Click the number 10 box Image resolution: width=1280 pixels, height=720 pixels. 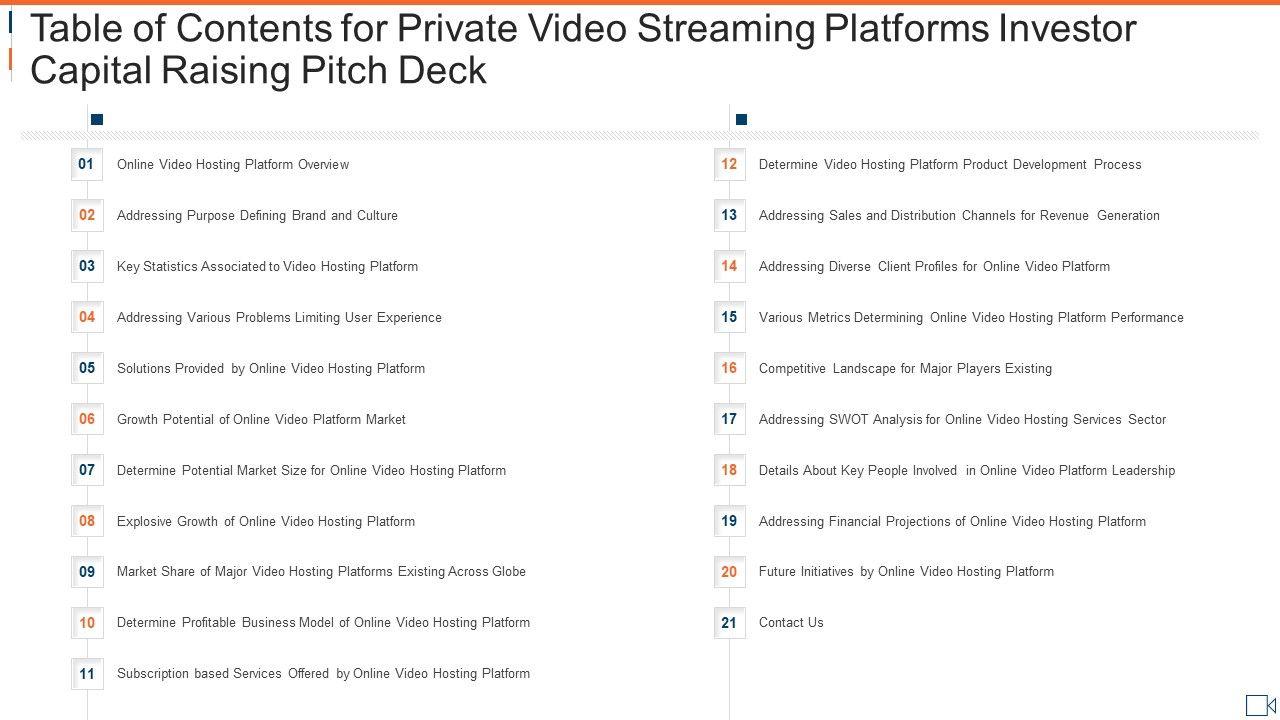coord(87,623)
